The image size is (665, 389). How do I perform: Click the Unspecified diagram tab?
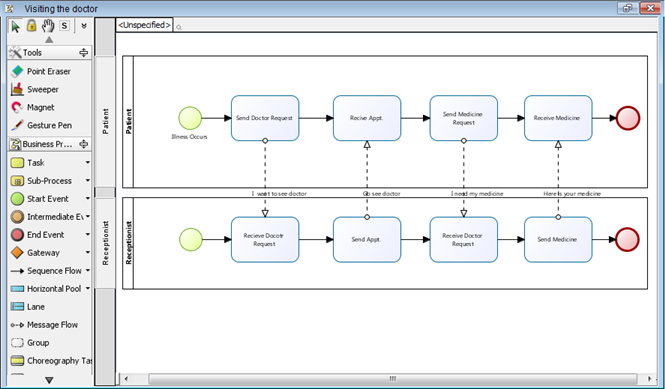pyautogui.click(x=144, y=25)
